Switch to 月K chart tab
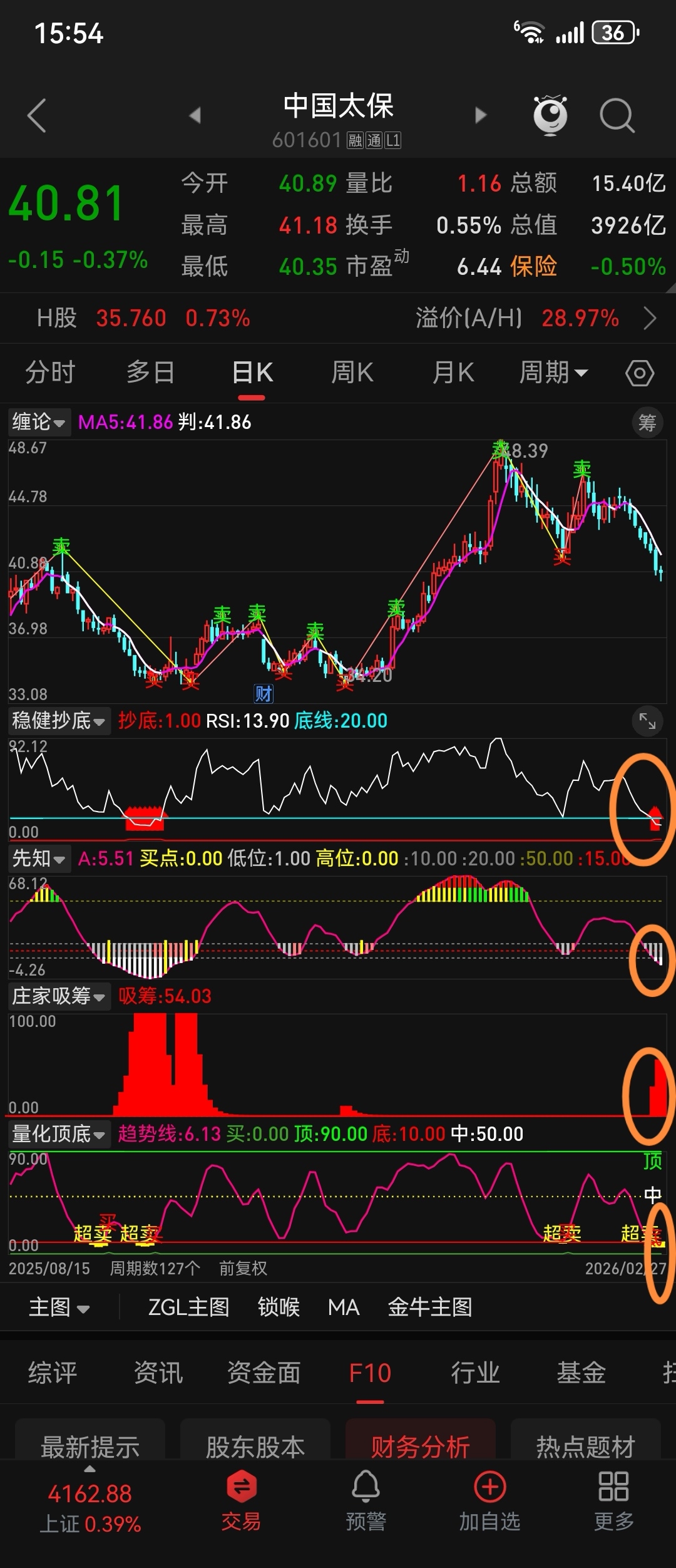This screenshot has width=676, height=1568. pyautogui.click(x=453, y=373)
